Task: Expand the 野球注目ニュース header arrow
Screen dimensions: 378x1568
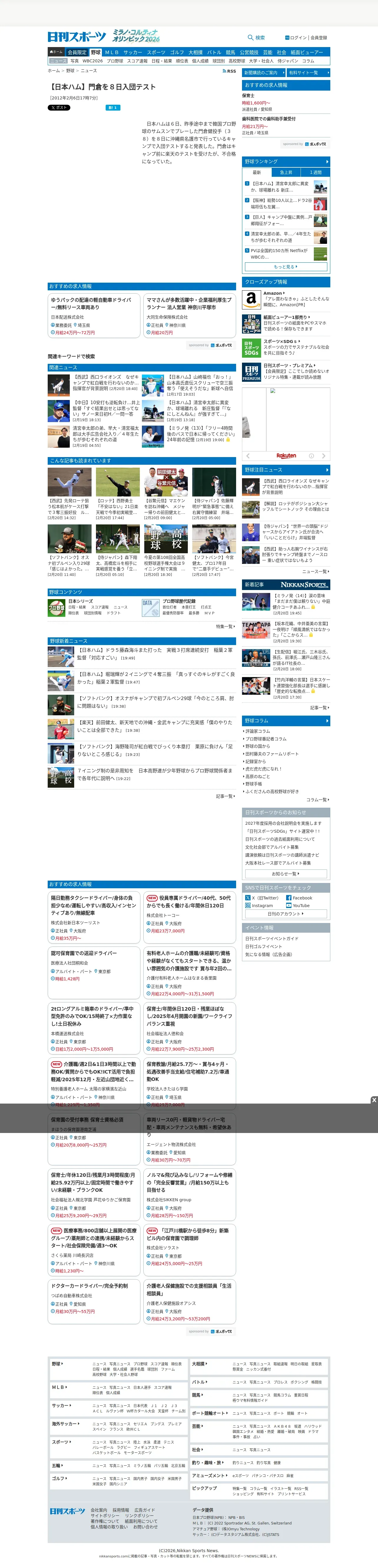Action: [x=327, y=470]
